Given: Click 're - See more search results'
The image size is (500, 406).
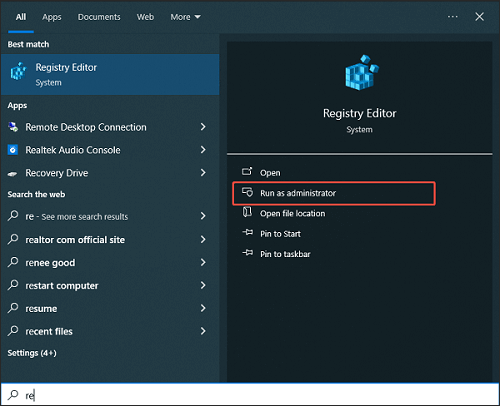Looking at the screenshot, I should (77, 217).
